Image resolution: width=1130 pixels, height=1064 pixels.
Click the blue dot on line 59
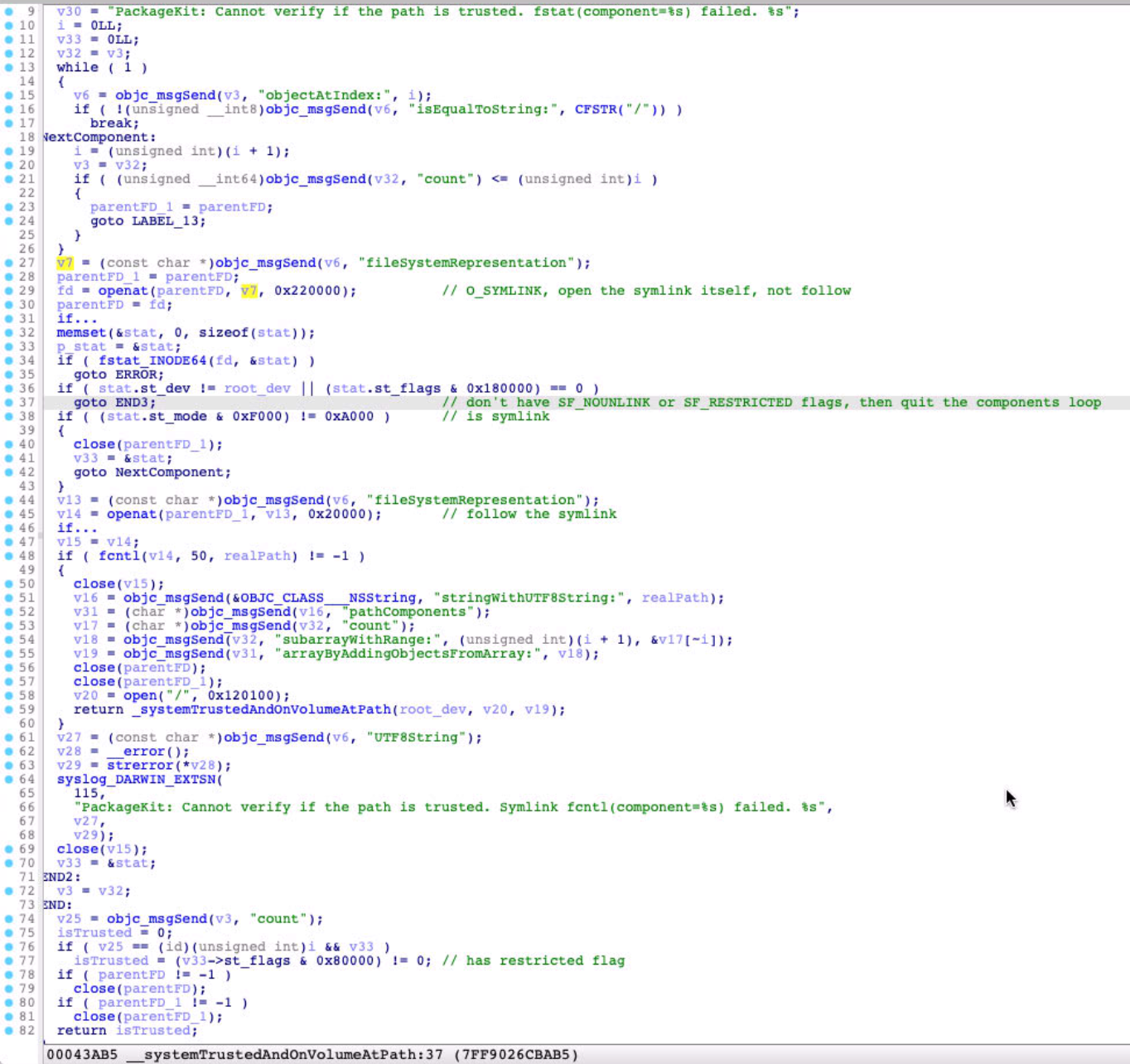pyautogui.click(x=9, y=709)
